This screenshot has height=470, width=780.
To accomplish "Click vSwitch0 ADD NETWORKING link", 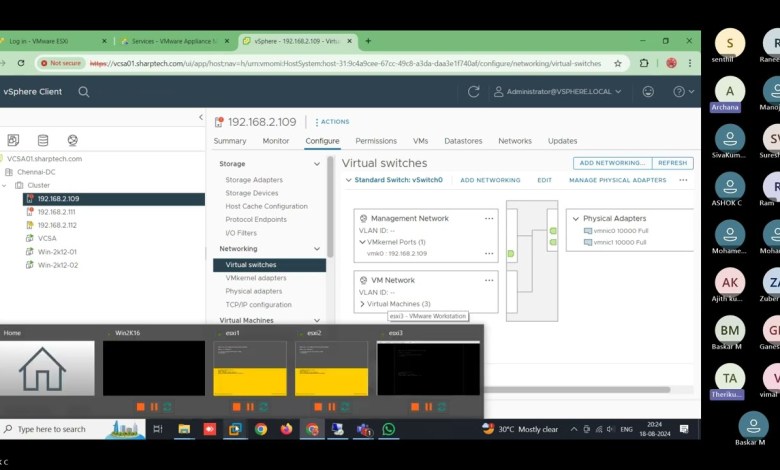I will 490,180.
